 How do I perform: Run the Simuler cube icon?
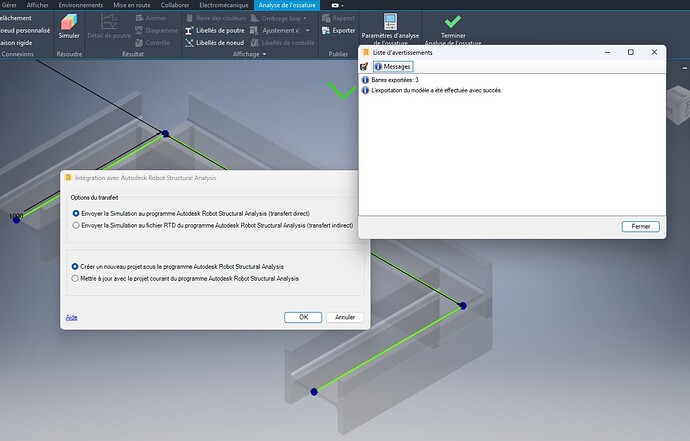[x=69, y=22]
